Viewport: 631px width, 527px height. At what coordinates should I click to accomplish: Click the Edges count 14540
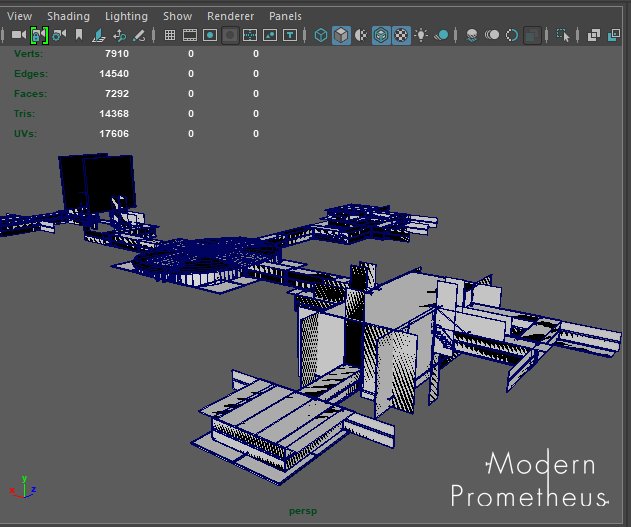(x=114, y=74)
